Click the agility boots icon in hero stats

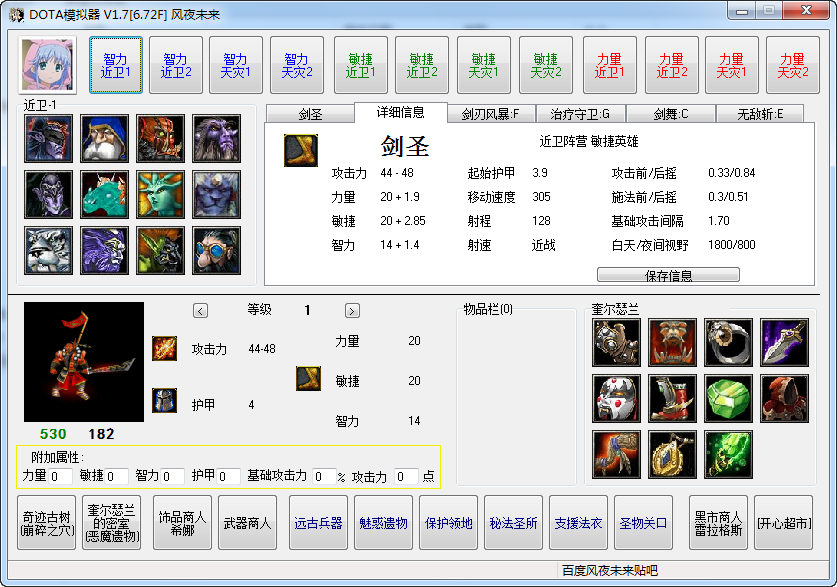(307, 380)
